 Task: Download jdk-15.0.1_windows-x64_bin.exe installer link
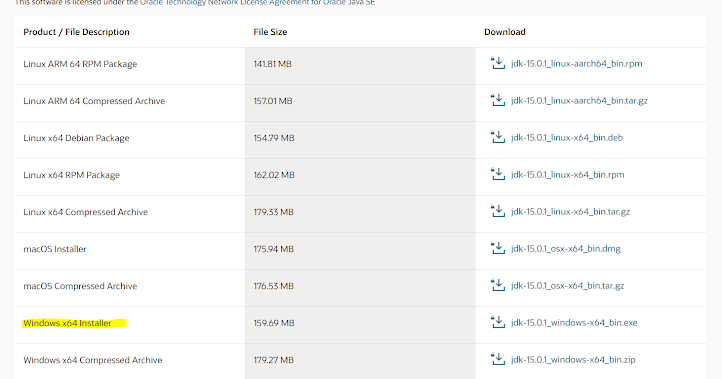574,323
